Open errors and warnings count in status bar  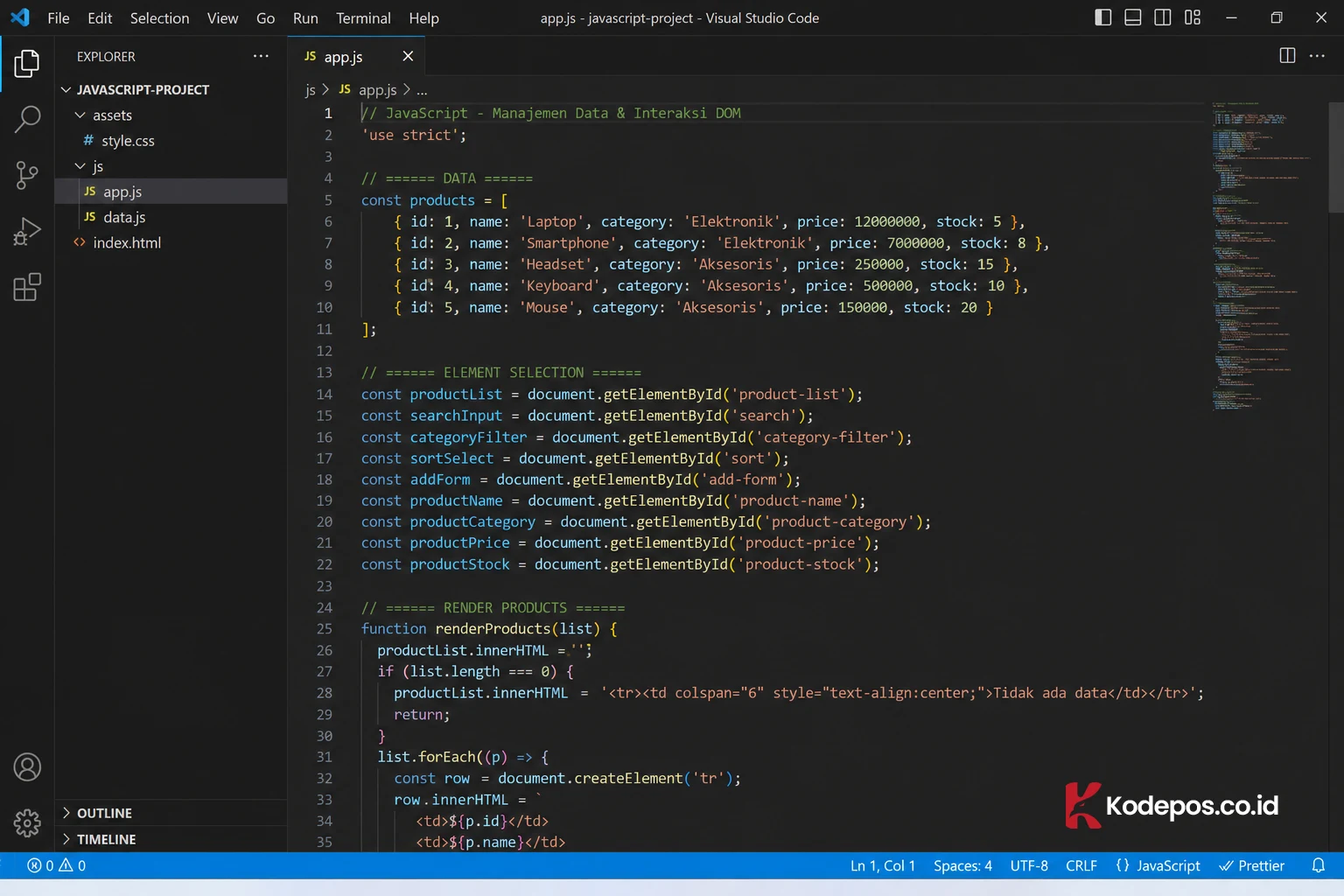pos(57,865)
